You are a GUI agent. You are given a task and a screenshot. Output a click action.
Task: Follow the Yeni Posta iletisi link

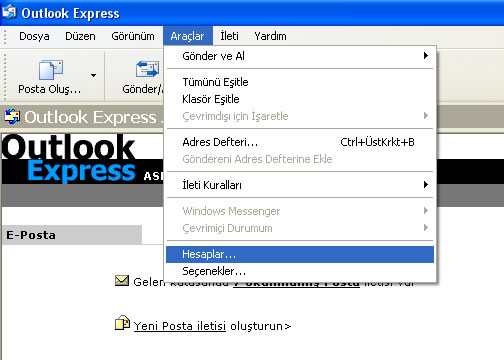[180, 326]
